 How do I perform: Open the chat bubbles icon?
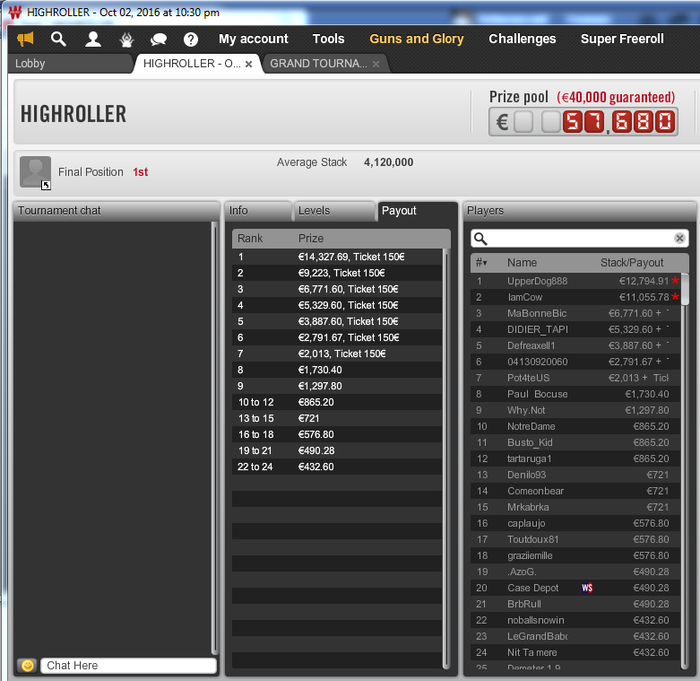pos(158,40)
